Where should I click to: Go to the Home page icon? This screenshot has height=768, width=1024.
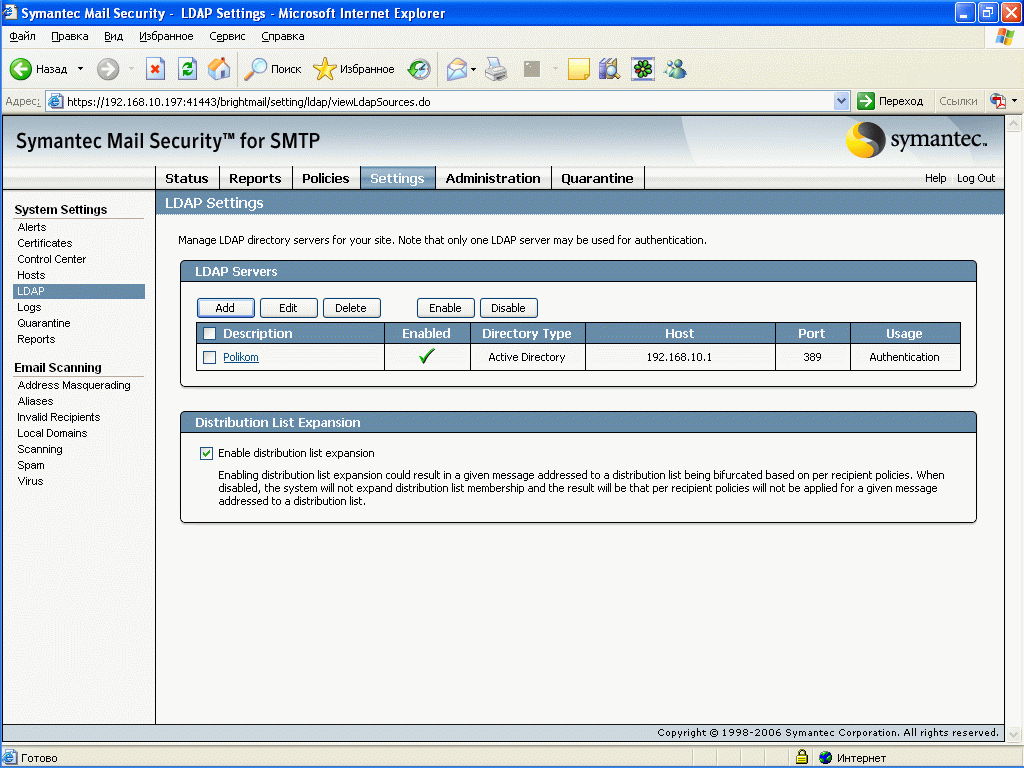[x=219, y=69]
